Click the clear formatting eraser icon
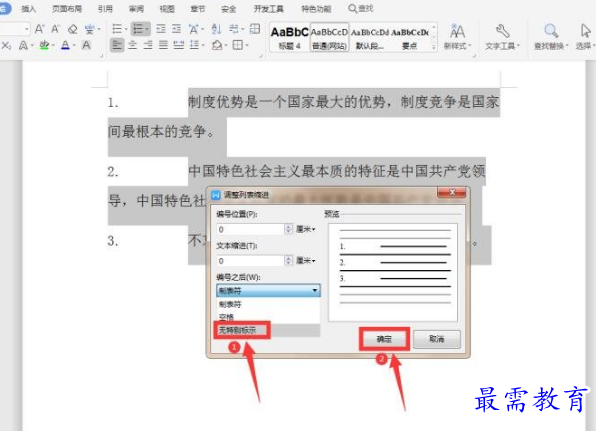 point(72,29)
